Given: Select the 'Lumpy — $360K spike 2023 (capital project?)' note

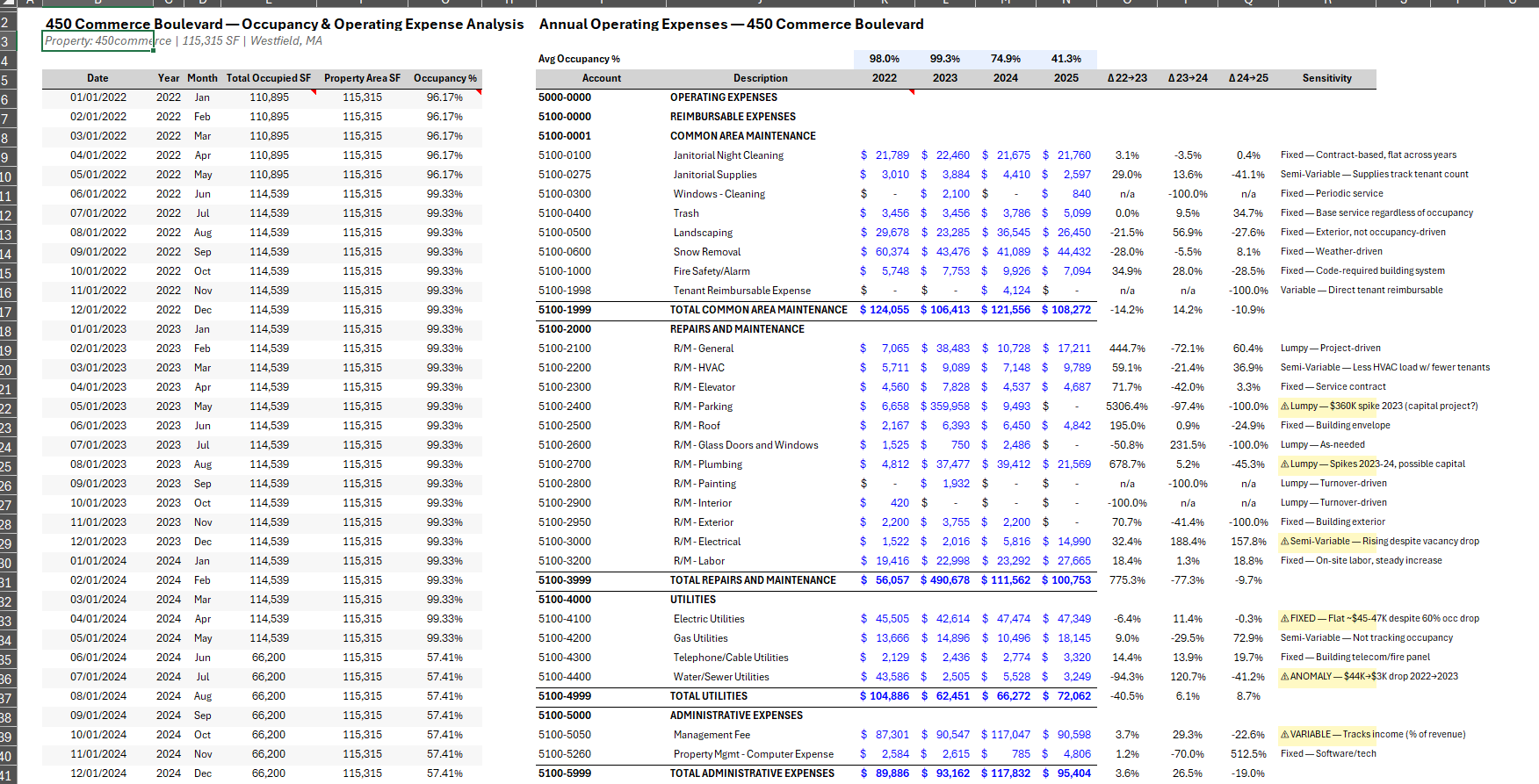Looking at the screenshot, I should tap(1379, 406).
